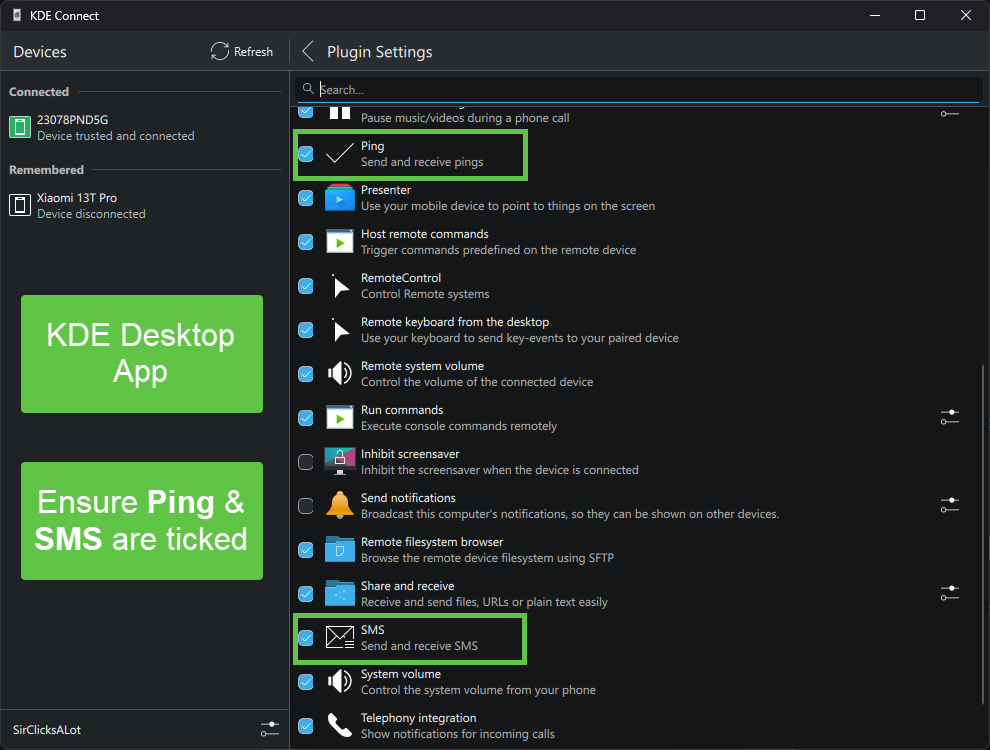Click the Remote system volume speaker icon
This screenshot has height=750, width=990.
click(x=339, y=373)
